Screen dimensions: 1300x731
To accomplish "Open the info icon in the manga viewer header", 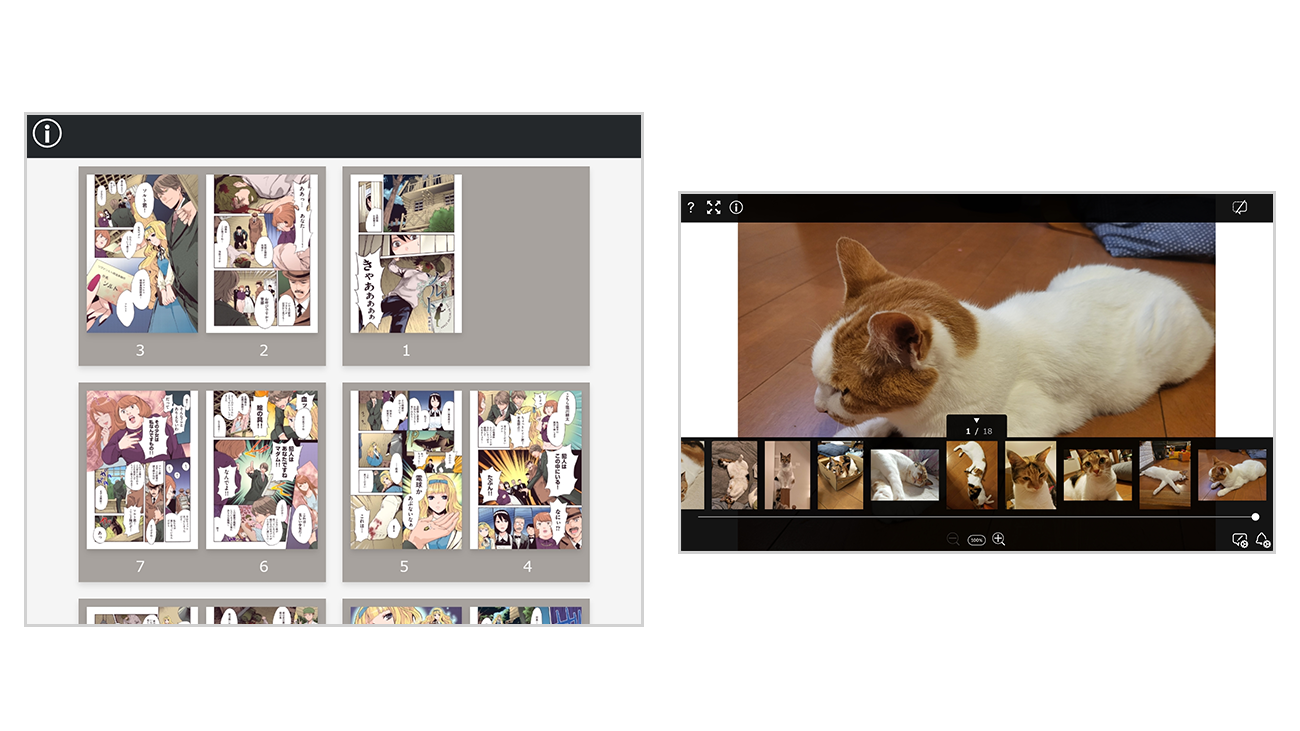I will pyautogui.click(x=47, y=133).
